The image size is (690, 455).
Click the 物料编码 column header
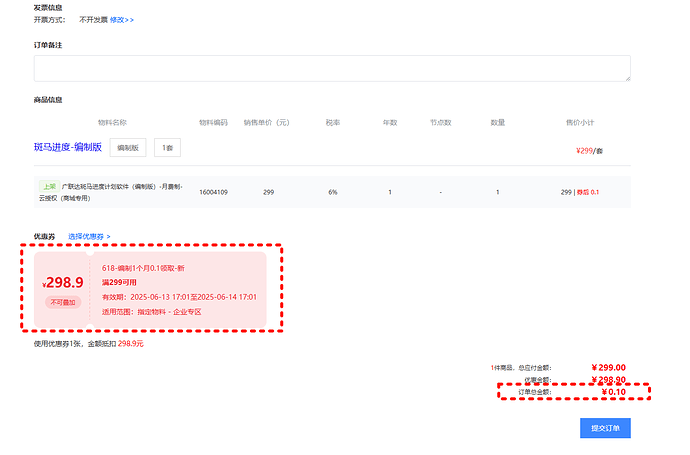pyautogui.click(x=213, y=122)
